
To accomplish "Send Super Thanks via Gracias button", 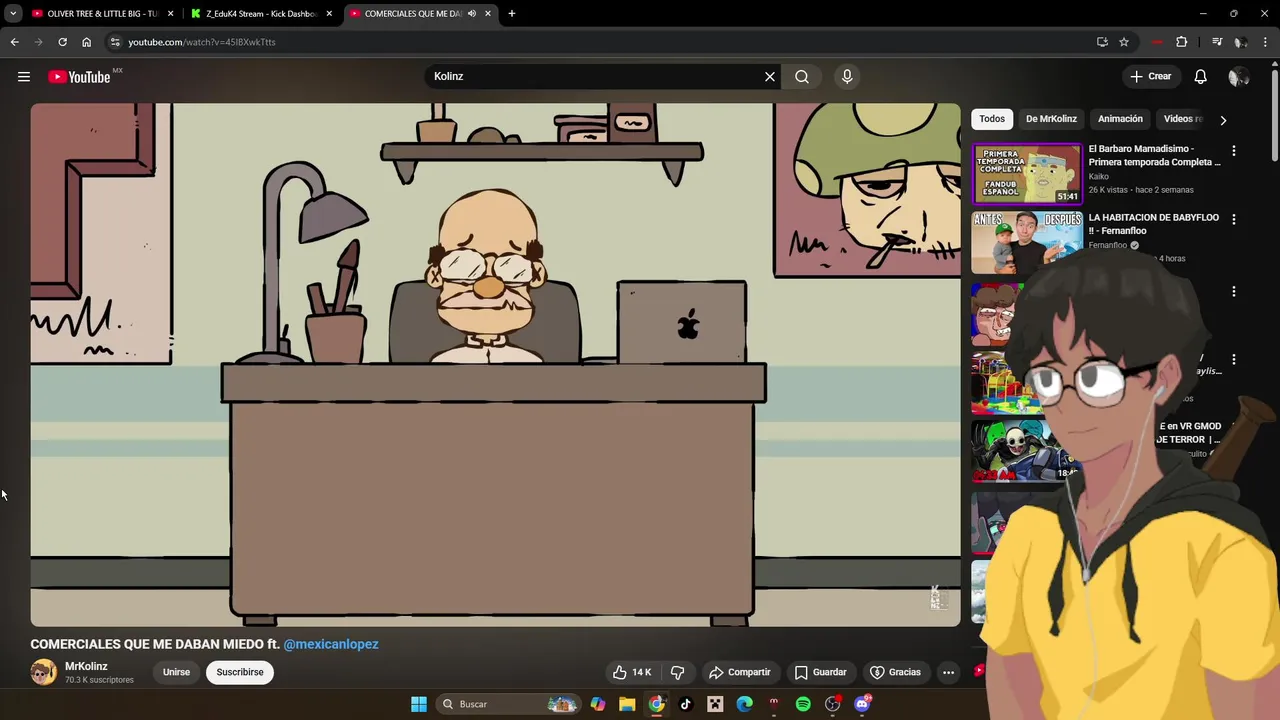I will pos(895,672).
